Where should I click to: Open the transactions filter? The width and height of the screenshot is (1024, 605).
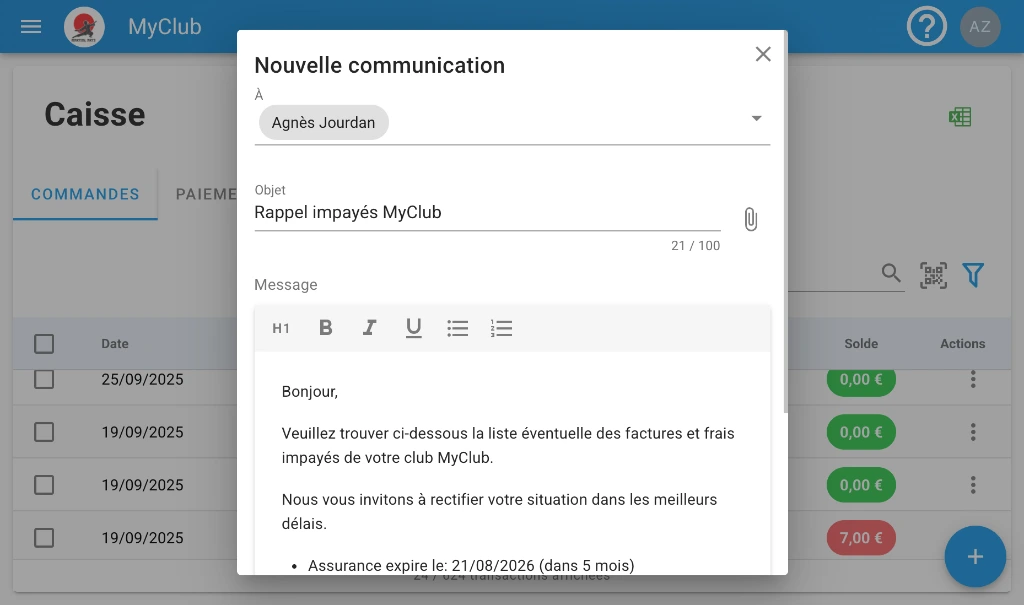click(x=973, y=275)
